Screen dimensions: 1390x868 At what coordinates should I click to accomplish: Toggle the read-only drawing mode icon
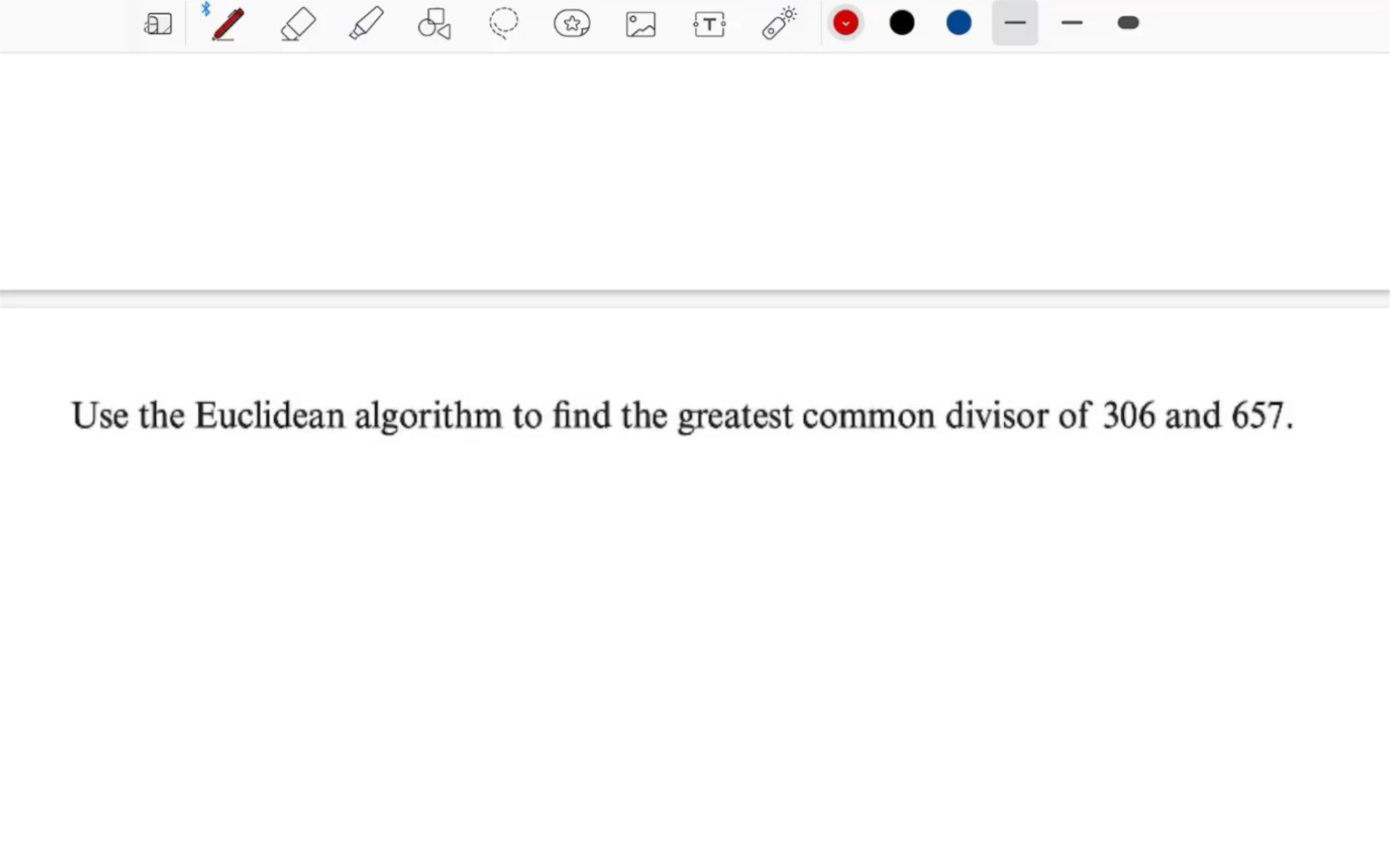[x=158, y=24]
